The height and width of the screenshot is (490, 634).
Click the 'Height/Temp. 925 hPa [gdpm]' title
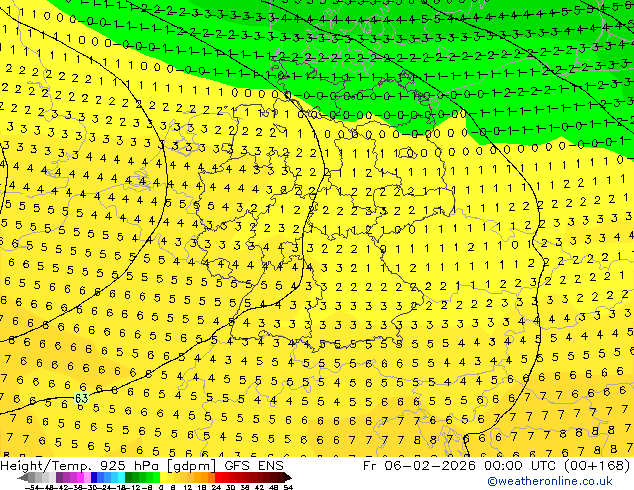(x=109, y=466)
